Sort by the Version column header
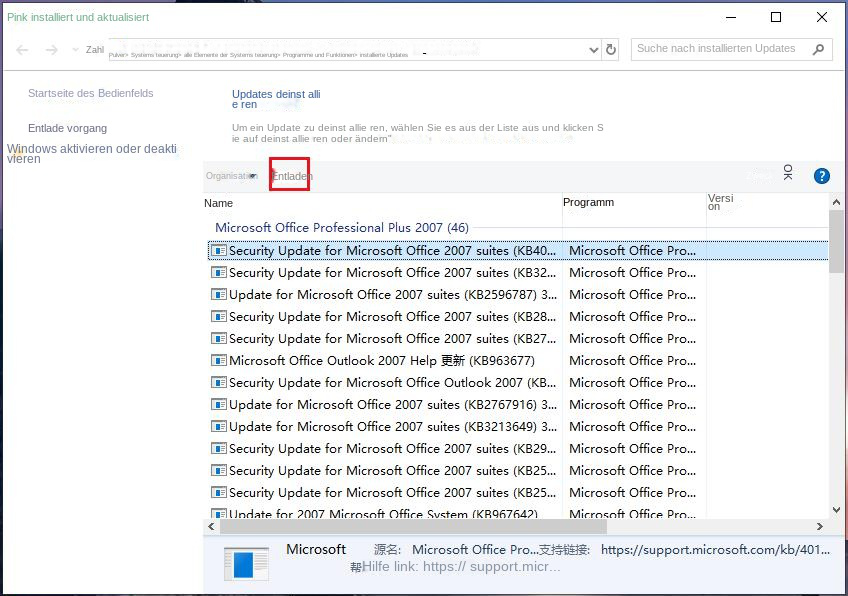Screen dimensions: 848x596 [720, 202]
